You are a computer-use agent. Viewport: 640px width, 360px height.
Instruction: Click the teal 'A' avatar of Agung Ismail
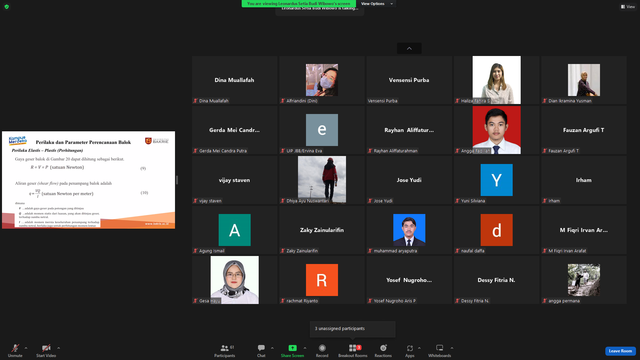coord(235,230)
